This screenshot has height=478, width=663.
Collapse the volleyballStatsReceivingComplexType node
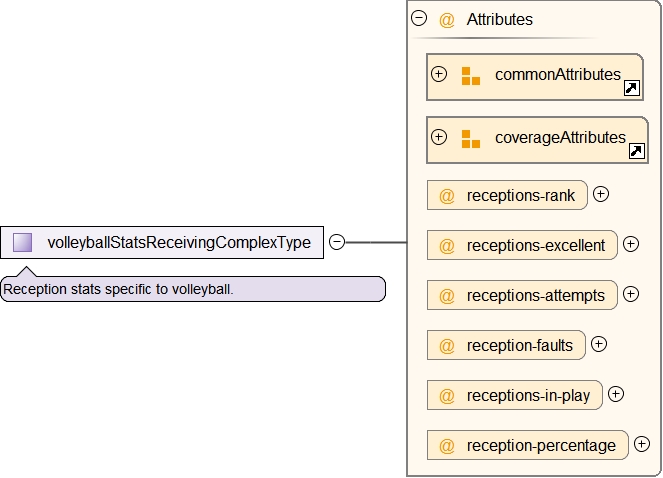[x=337, y=242]
